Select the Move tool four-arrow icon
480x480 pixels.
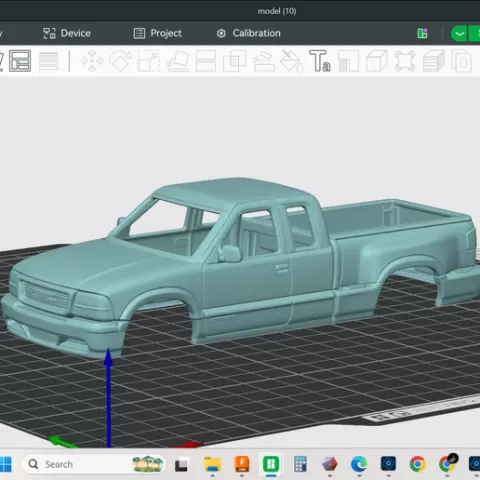coord(92,61)
